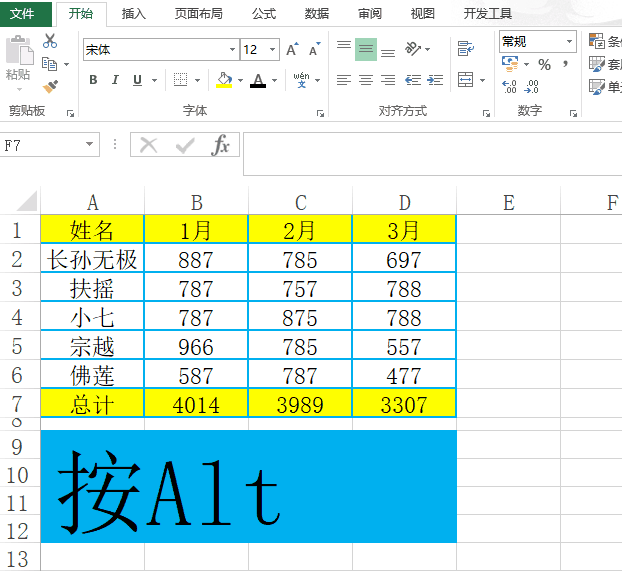Viewport: 622px width, 571px height.
Task: Apply yellow fill color bucket
Action: [x=224, y=80]
